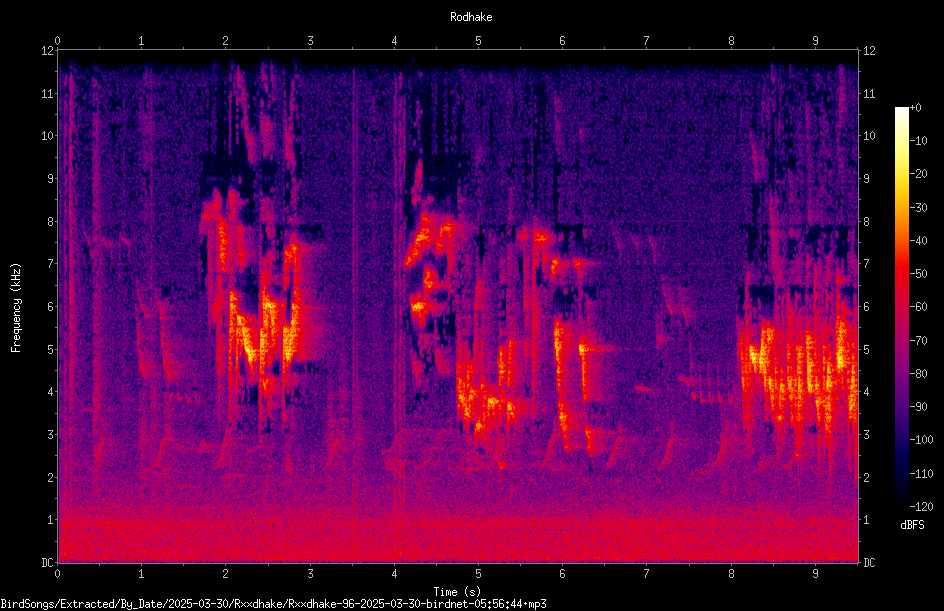Image resolution: width=944 pixels, height=611 pixels.
Task: Click the "DC" label on the right frequency axis
Action: coord(869,563)
